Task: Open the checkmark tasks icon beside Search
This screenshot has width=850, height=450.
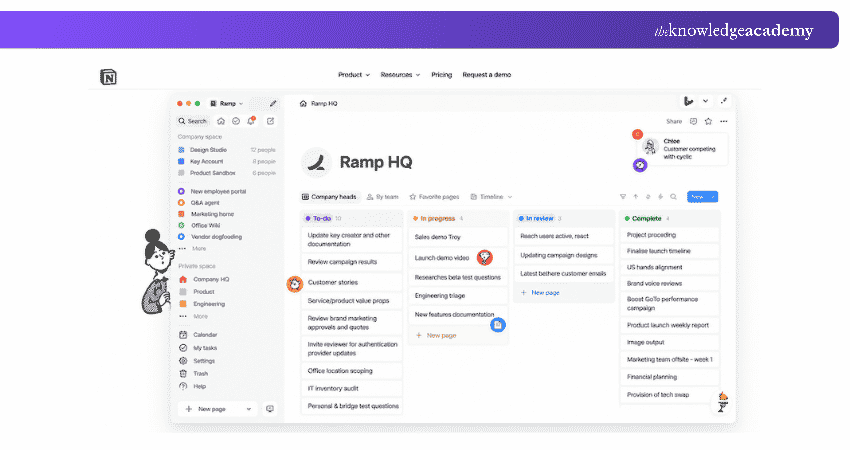Action: click(x=236, y=121)
